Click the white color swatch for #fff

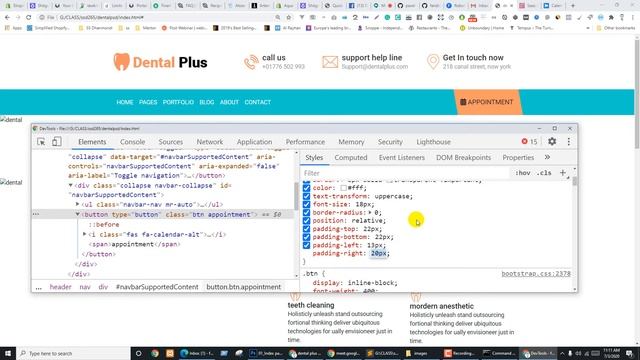(344, 188)
